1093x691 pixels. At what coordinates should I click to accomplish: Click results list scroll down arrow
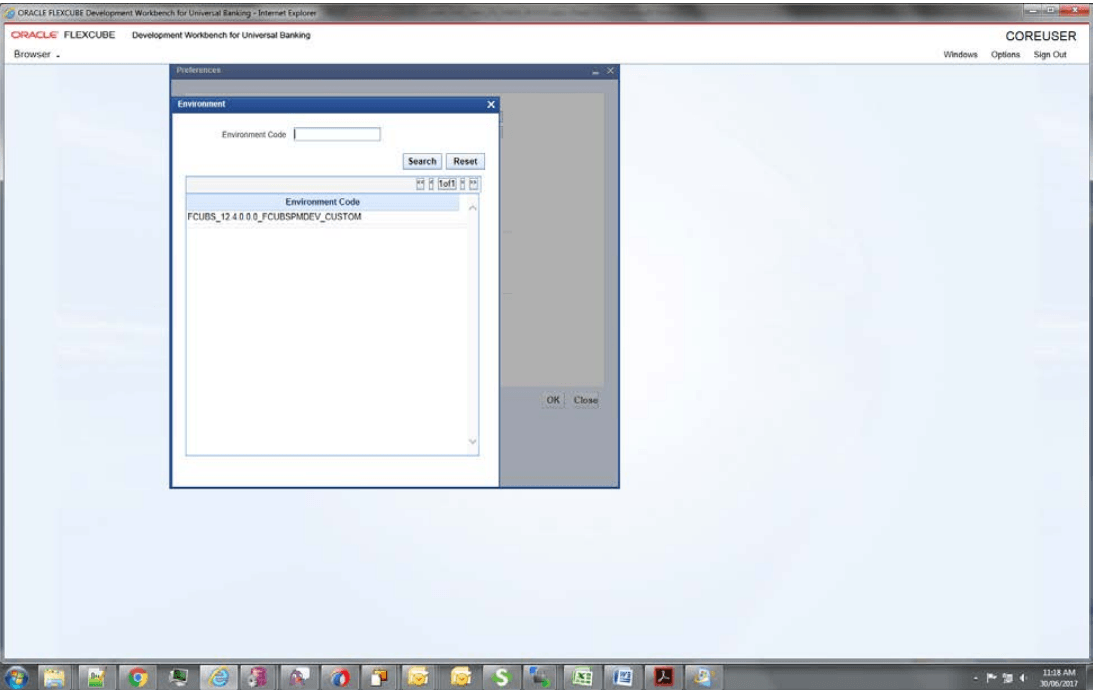tap(473, 441)
